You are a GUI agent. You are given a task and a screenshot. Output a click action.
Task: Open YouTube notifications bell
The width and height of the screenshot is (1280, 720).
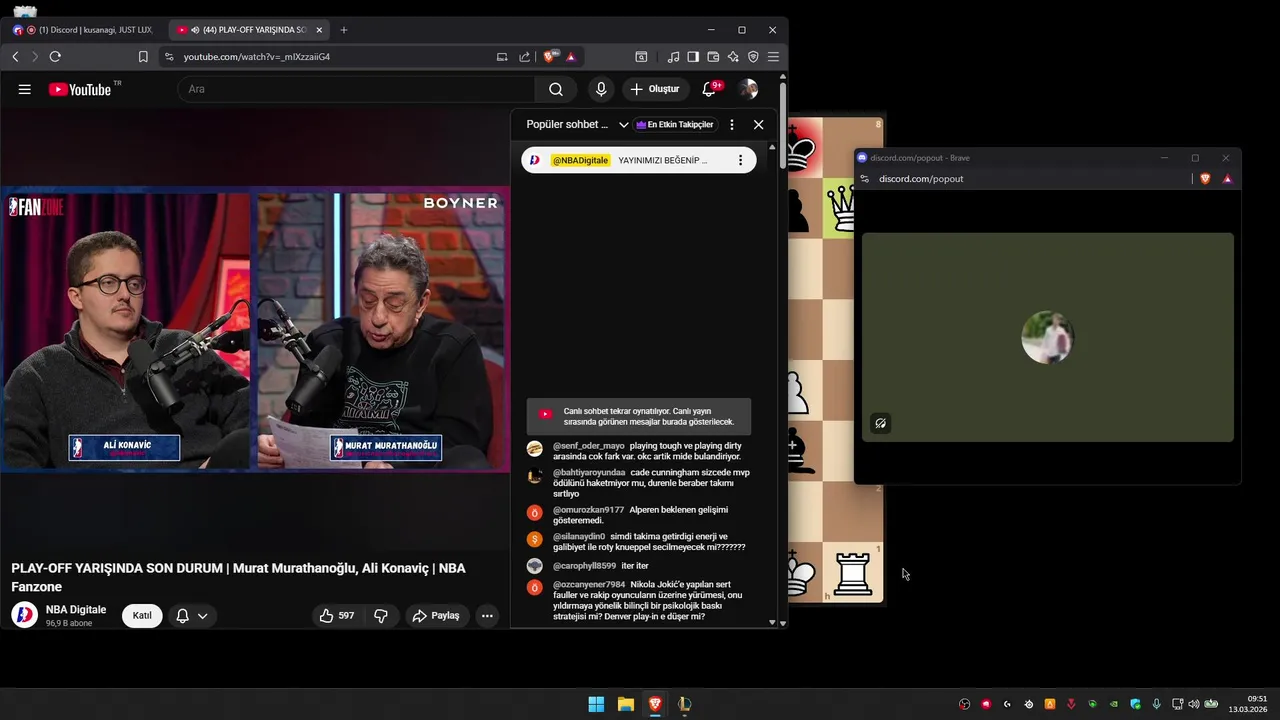click(x=709, y=89)
